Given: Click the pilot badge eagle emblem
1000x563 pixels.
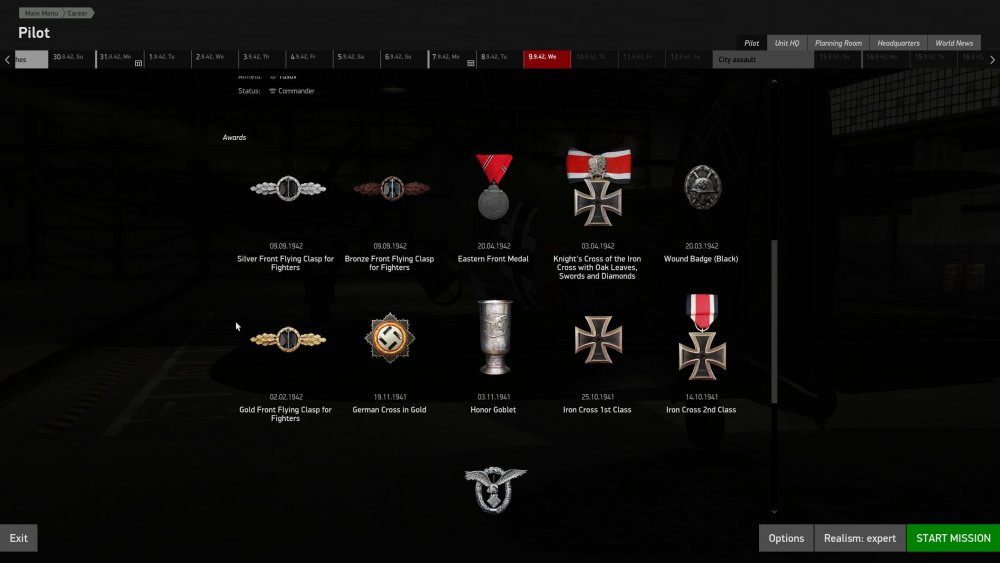Looking at the screenshot, I should (496, 489).
